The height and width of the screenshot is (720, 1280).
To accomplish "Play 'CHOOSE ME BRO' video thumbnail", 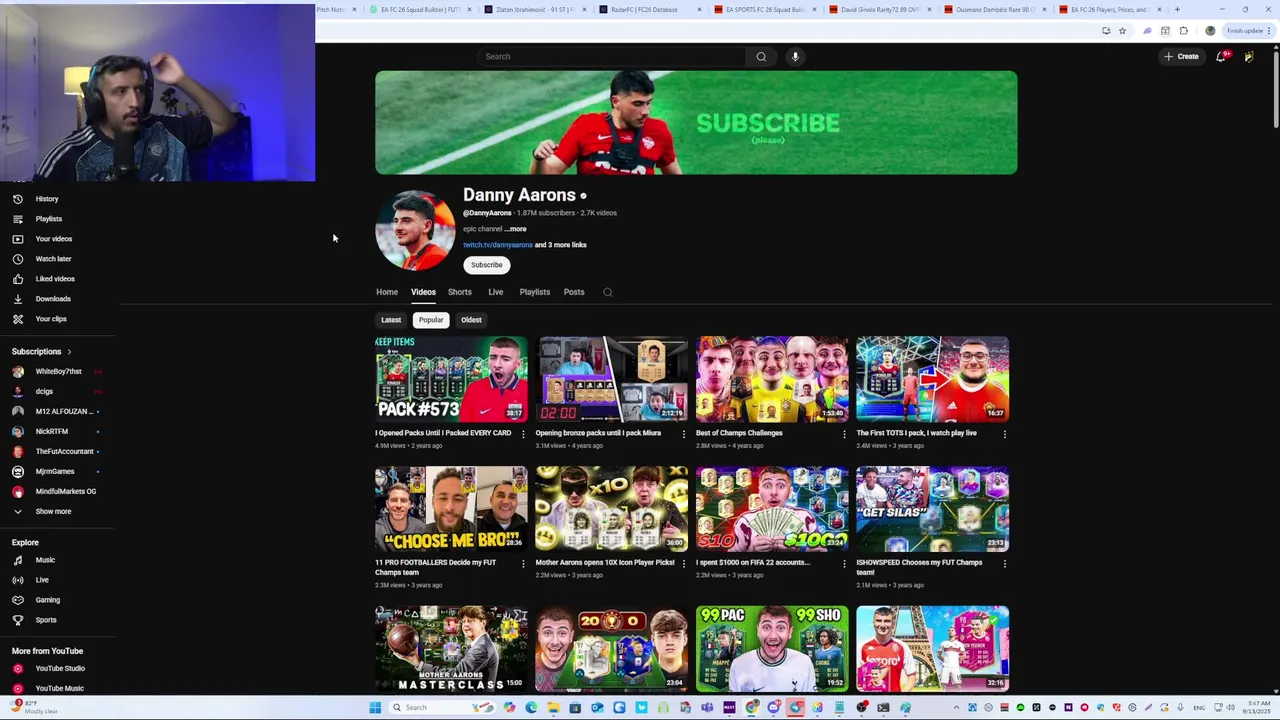I will click(451, 509).
